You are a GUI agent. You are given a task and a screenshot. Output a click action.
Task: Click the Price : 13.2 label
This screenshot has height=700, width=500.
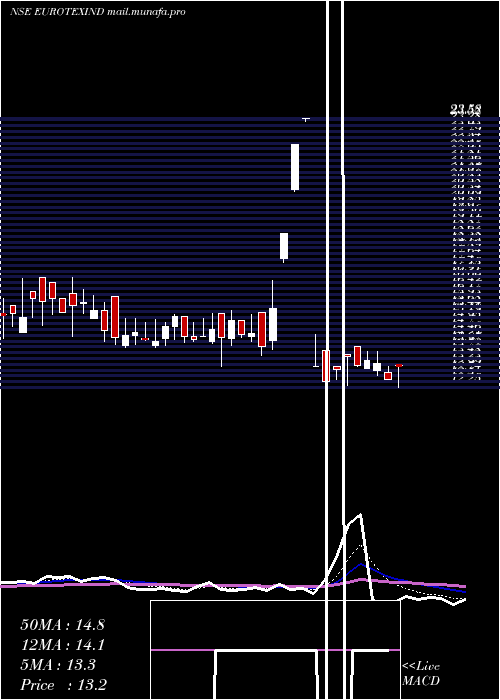[x=63, y=685]
